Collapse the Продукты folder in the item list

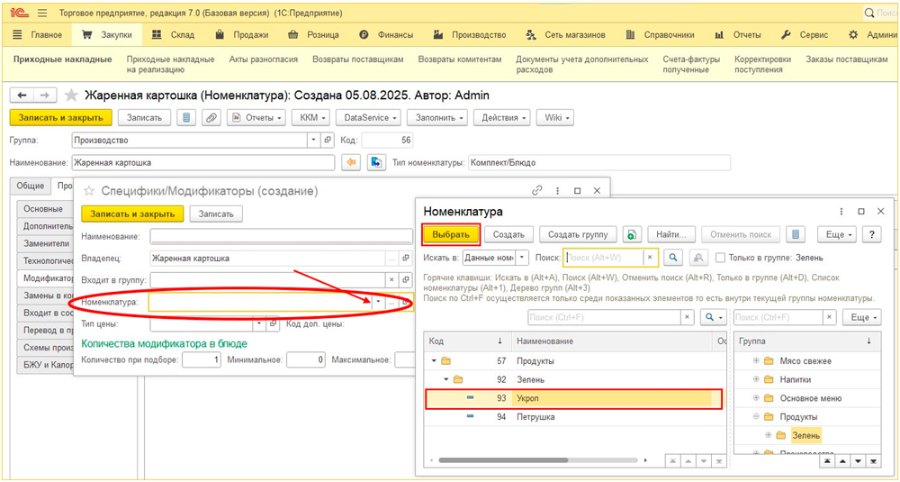pyautogui.click(x=435, y=361)
